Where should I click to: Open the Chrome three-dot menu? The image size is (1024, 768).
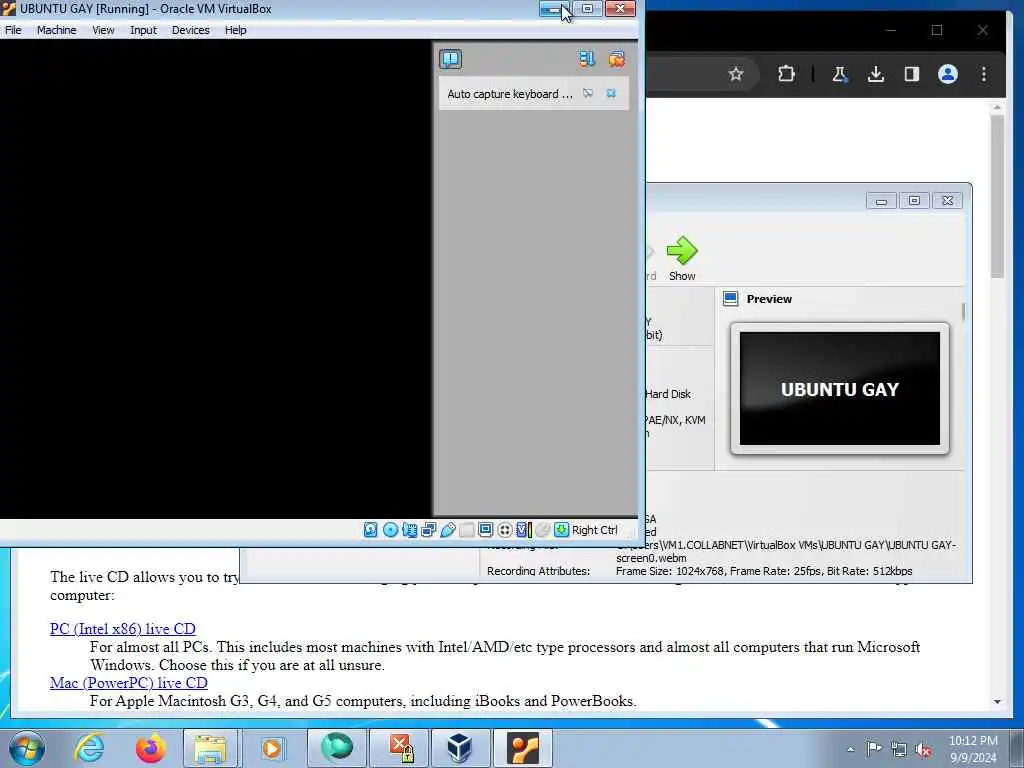point(984,74)
